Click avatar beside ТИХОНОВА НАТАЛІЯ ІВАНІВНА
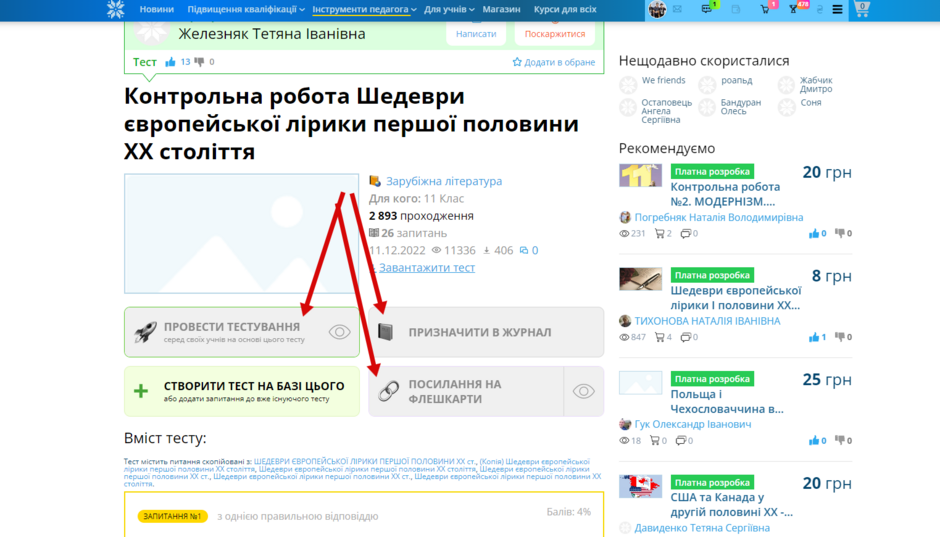The height and width of the screenshot is (537, 940). coord(625,321)
